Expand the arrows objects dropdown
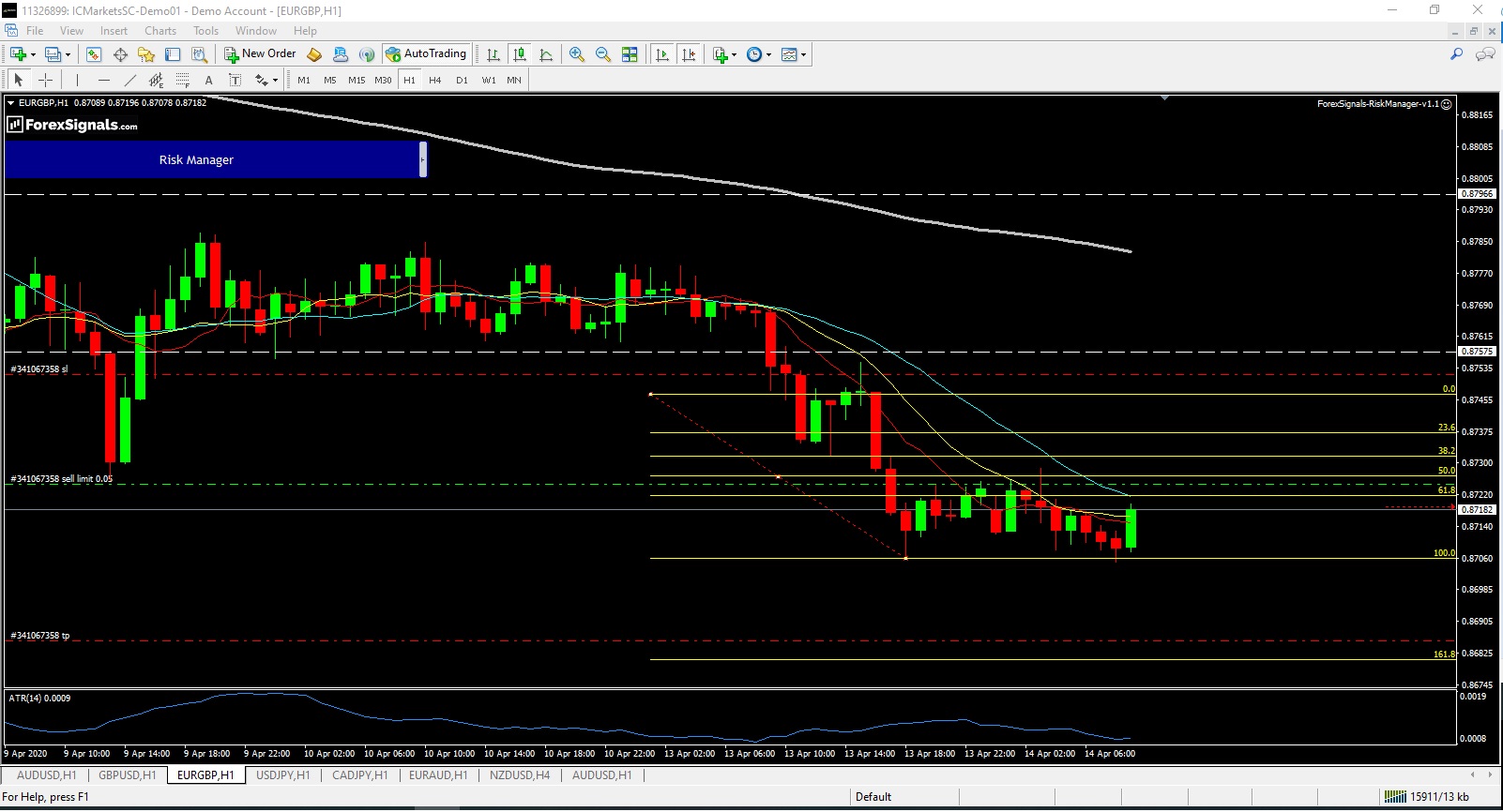 [x=275, y=80]
